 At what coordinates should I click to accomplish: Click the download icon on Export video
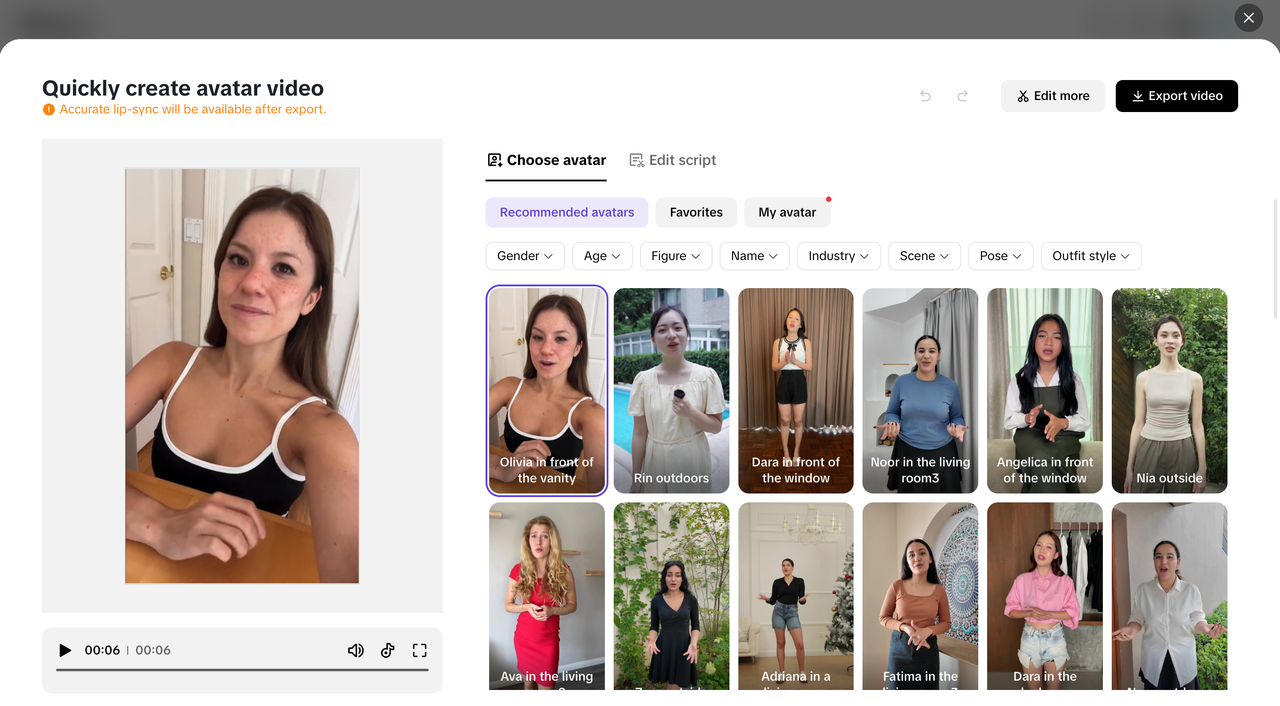1137,96
